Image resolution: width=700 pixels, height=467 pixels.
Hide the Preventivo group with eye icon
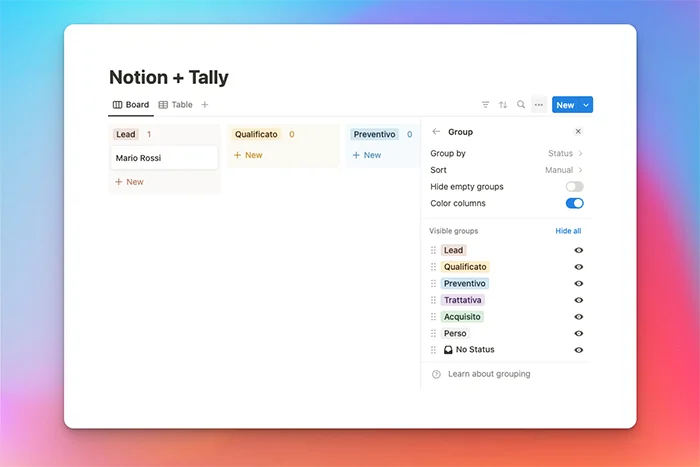579,284
